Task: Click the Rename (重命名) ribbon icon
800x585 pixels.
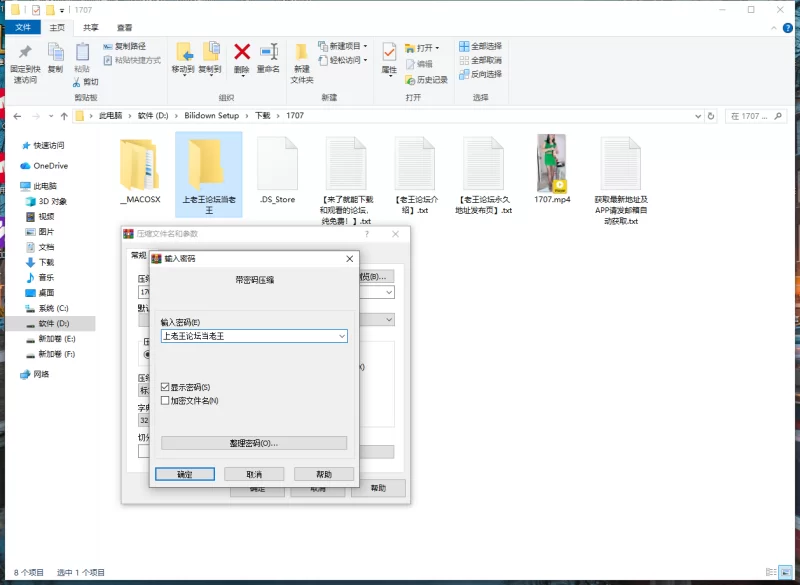Action: [x=268, y=52]
